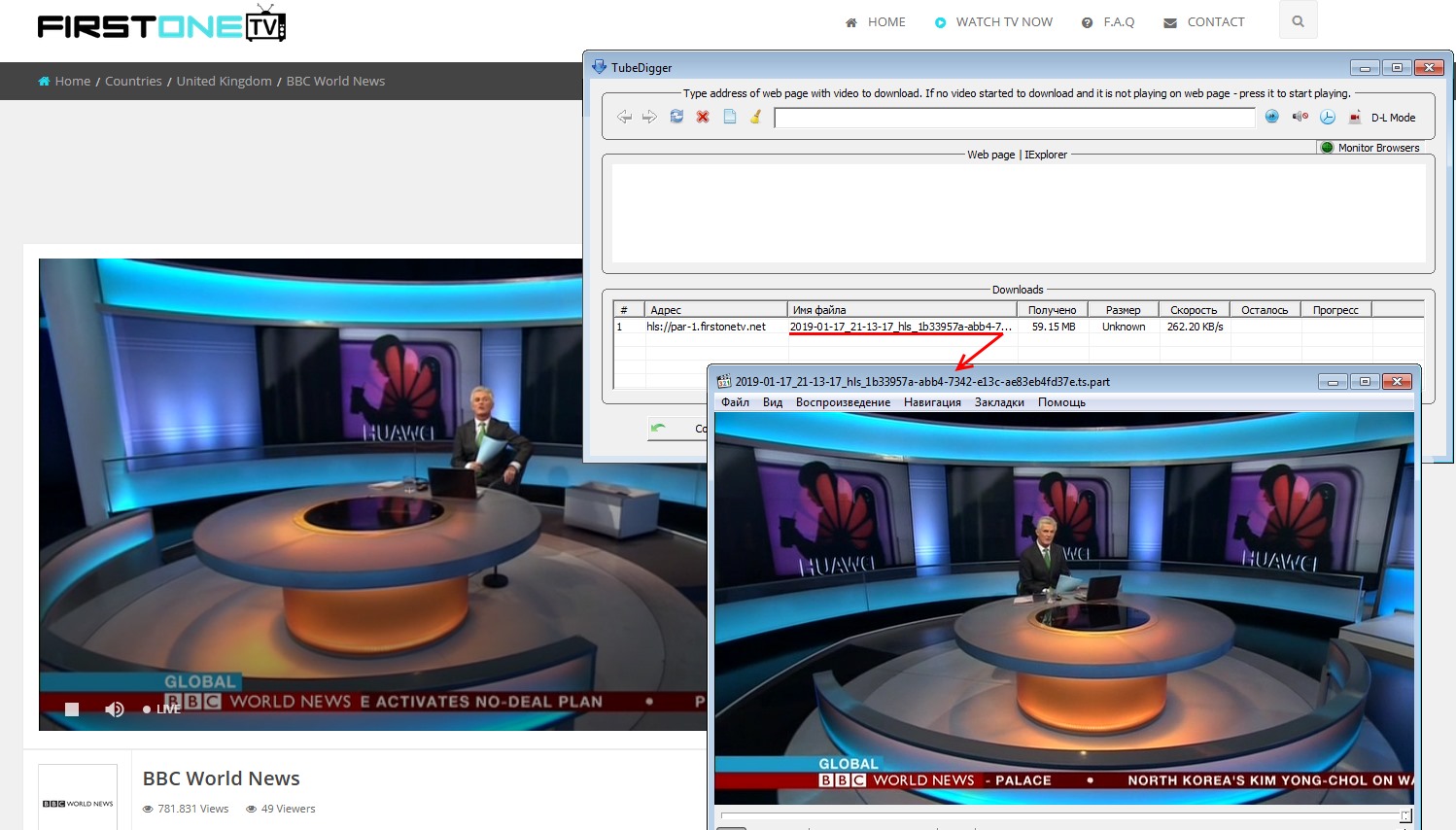Screen dimensions: 1456x830
Task: Click the forward arrow in TubeDigger toolbar
Action: 649,117
